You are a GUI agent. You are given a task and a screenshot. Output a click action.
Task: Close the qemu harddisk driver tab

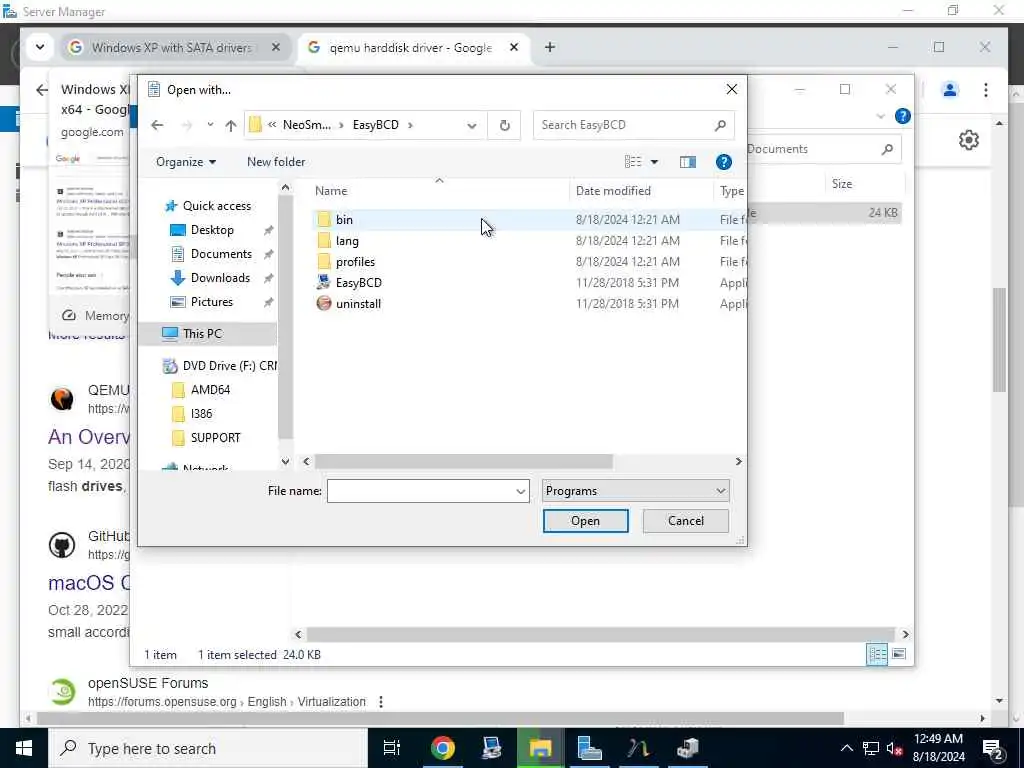[514, 48]
